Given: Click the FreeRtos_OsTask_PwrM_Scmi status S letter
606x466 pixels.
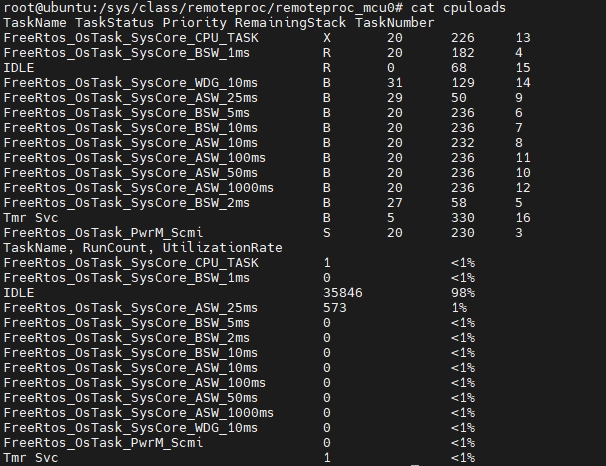Looking at the screenshot, I should click(327, 233).
